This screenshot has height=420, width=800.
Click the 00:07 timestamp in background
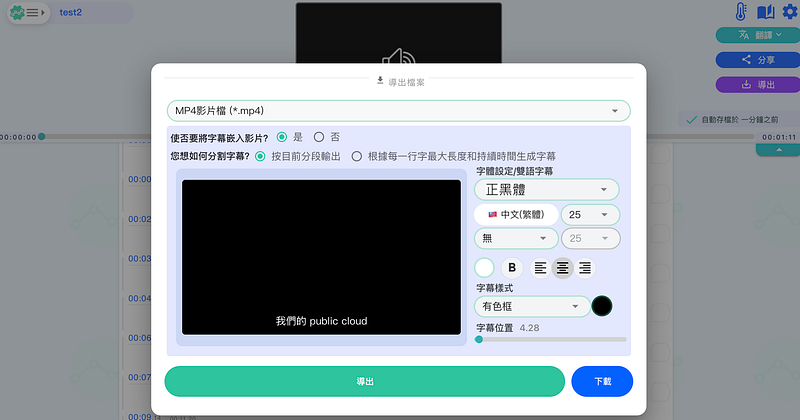click(x=139, y=377)
